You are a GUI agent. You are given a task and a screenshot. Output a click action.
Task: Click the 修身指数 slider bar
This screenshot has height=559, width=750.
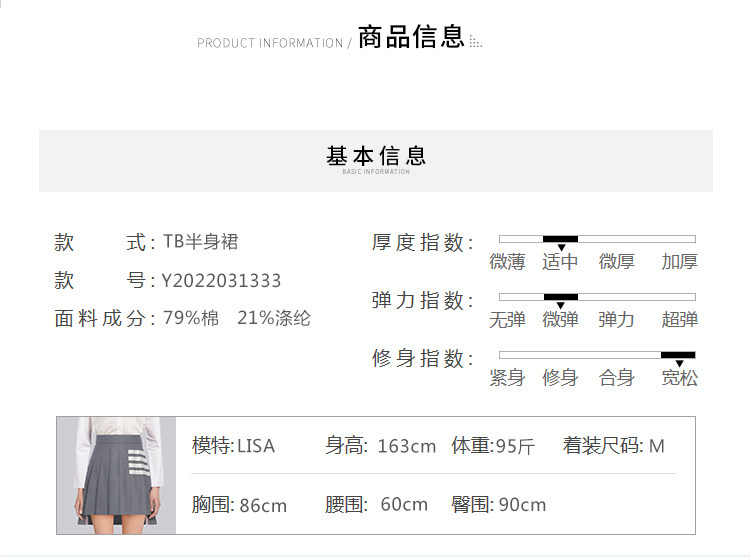[597, 355]
